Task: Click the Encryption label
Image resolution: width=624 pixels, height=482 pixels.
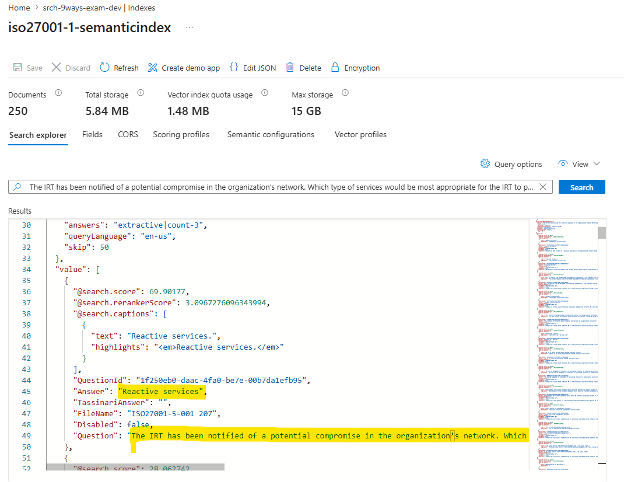Action: coord(362,68)
